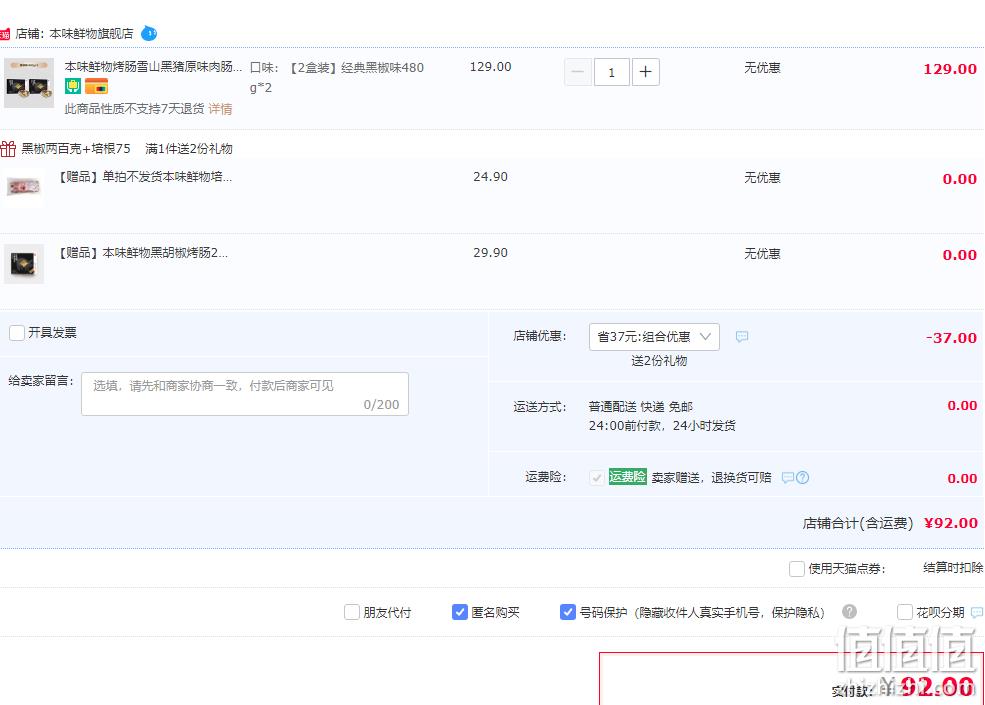Check the 朋友代付 option
Image resolution: width=985 pixels, height=705 pixels.
point(352,612)
